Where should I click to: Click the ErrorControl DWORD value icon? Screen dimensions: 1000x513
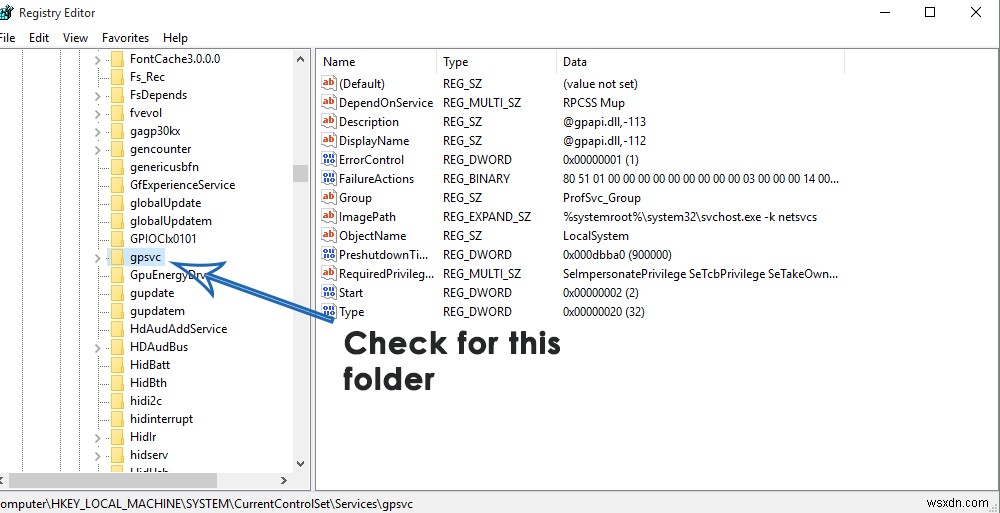click(328, 159)
